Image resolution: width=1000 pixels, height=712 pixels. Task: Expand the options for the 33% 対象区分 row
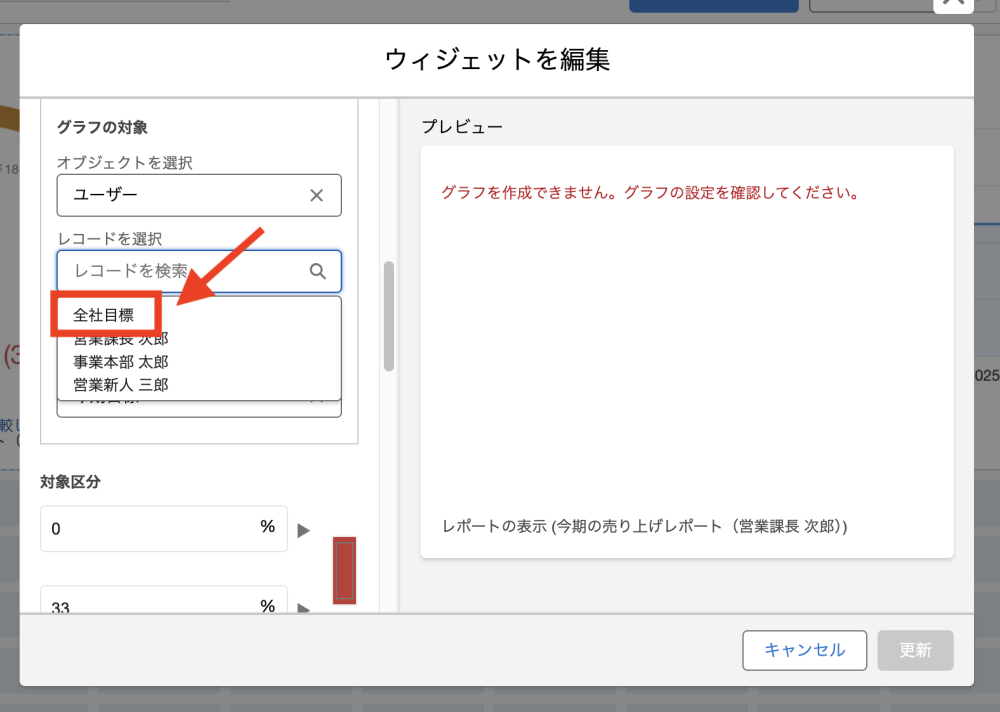tap(304, 606)
